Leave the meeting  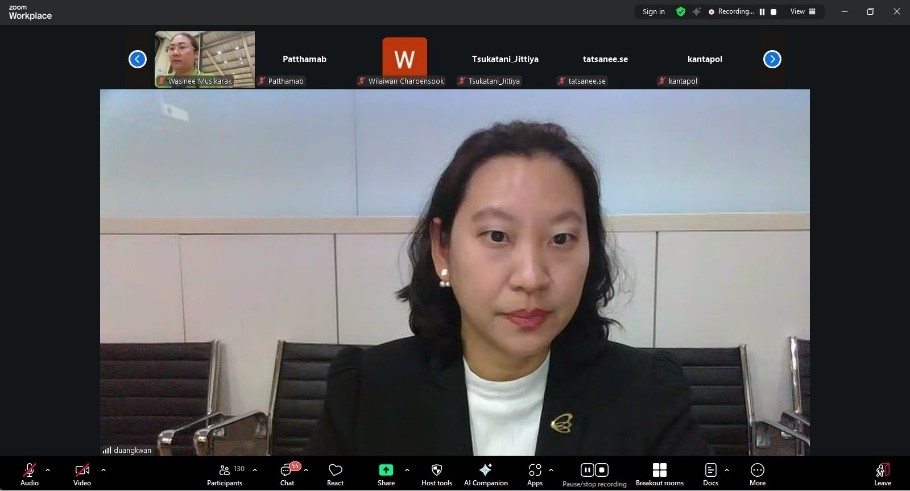coord(882,470)
